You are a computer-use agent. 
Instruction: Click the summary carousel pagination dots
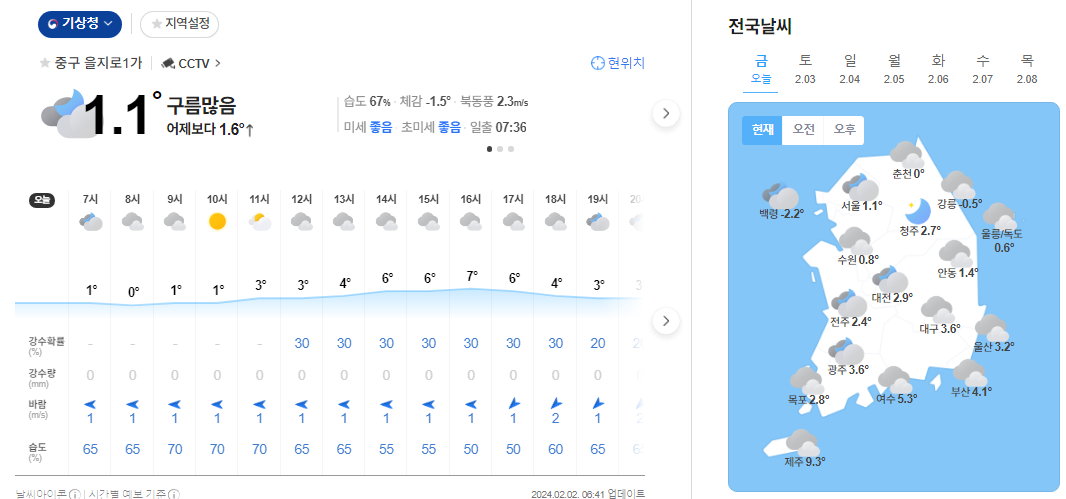coord(501,149)
